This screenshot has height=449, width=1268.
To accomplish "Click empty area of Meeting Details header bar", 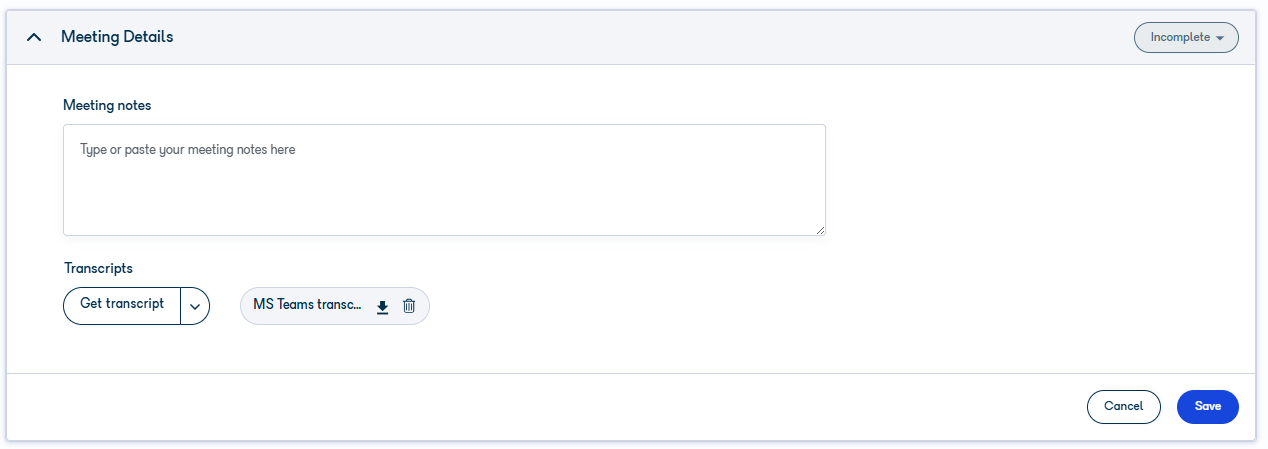I will coord(650,37).
